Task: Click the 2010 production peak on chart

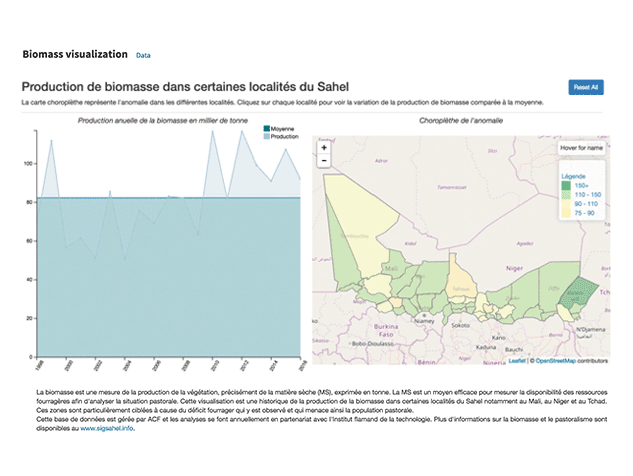Action: (x=211, y=131)
